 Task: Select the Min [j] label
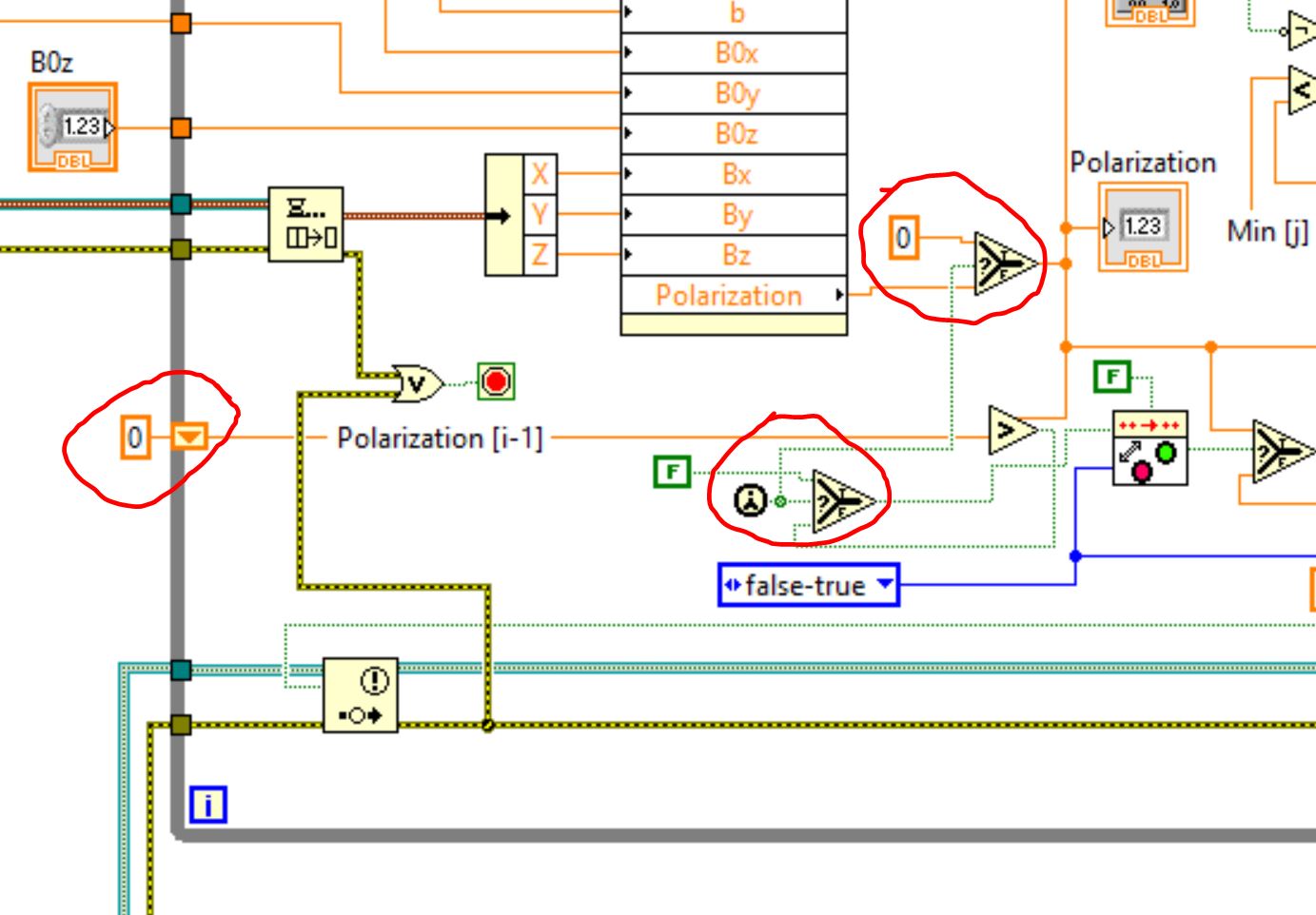click(x=1267, y=231)
